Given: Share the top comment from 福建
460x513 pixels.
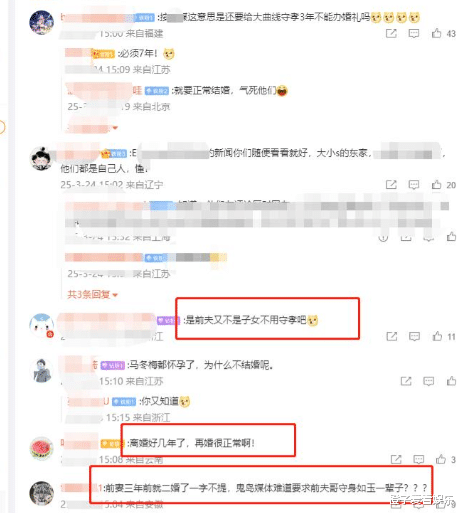Looking at the screenshot, I should [391, 33].
